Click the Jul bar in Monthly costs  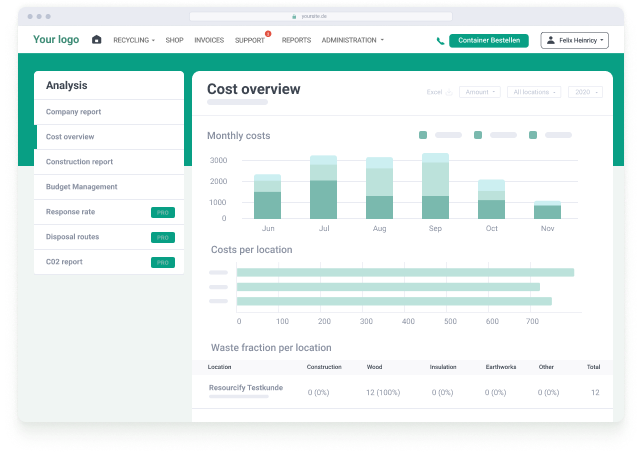pos(323,187)
